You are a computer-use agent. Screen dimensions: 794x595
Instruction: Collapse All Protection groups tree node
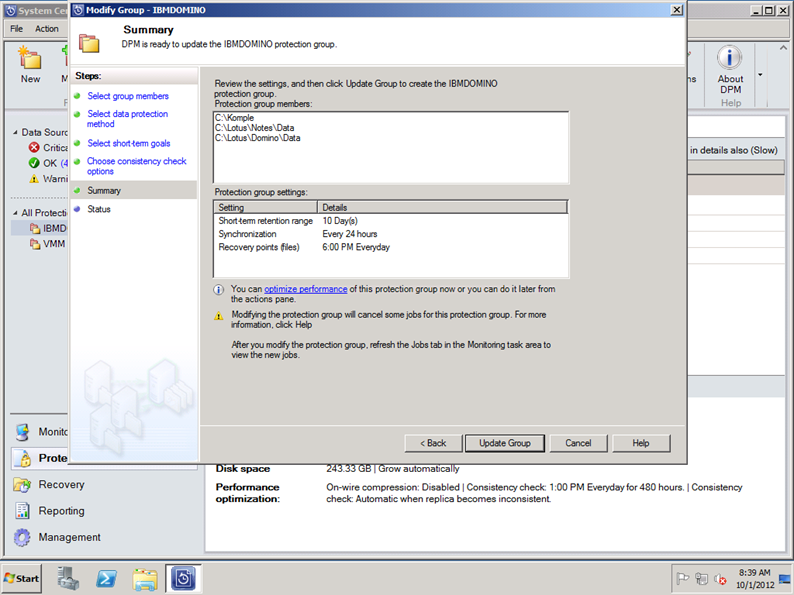pos(15,213)
